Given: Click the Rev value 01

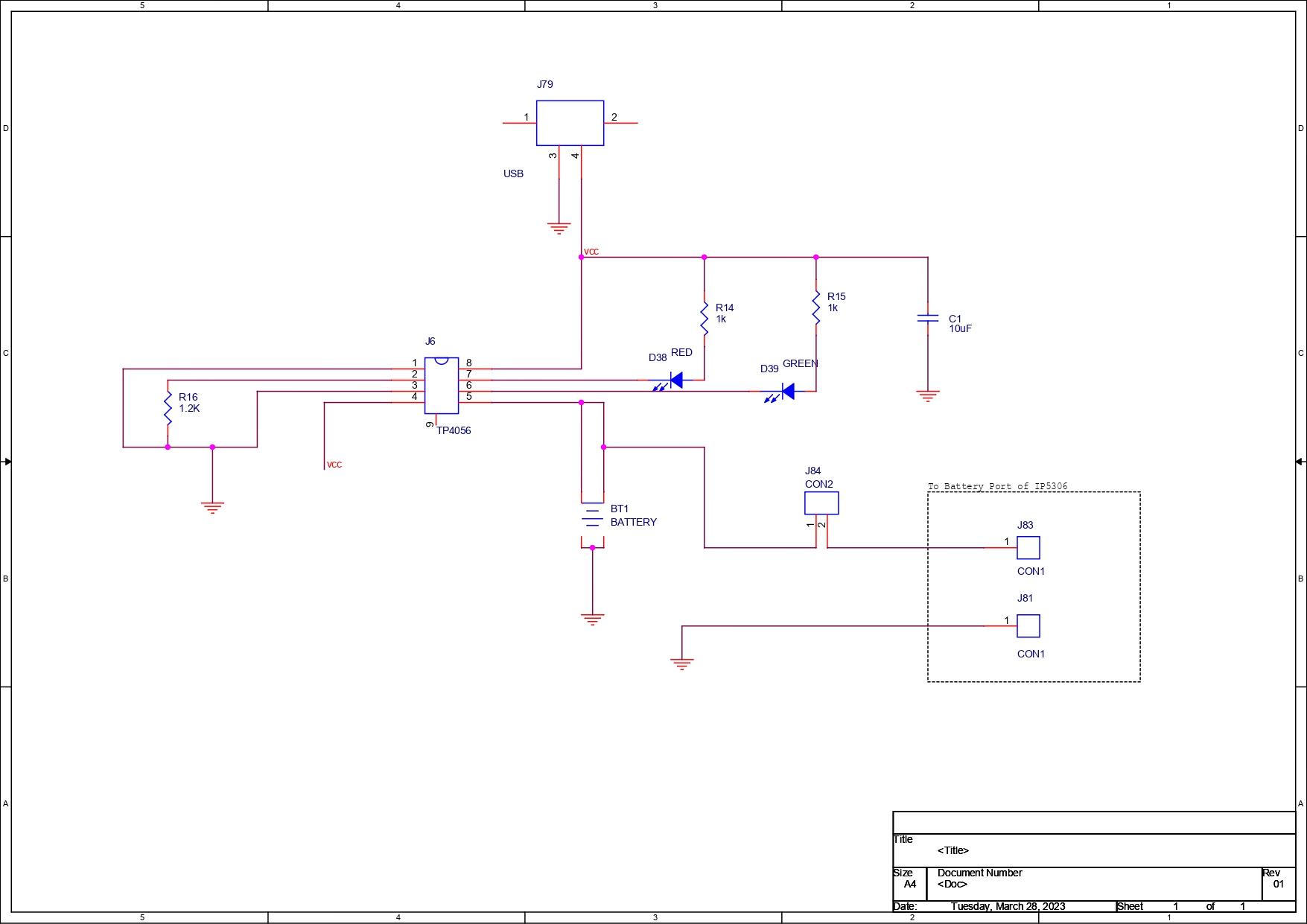Looking at the screenshot, I should coord(1279,885).
